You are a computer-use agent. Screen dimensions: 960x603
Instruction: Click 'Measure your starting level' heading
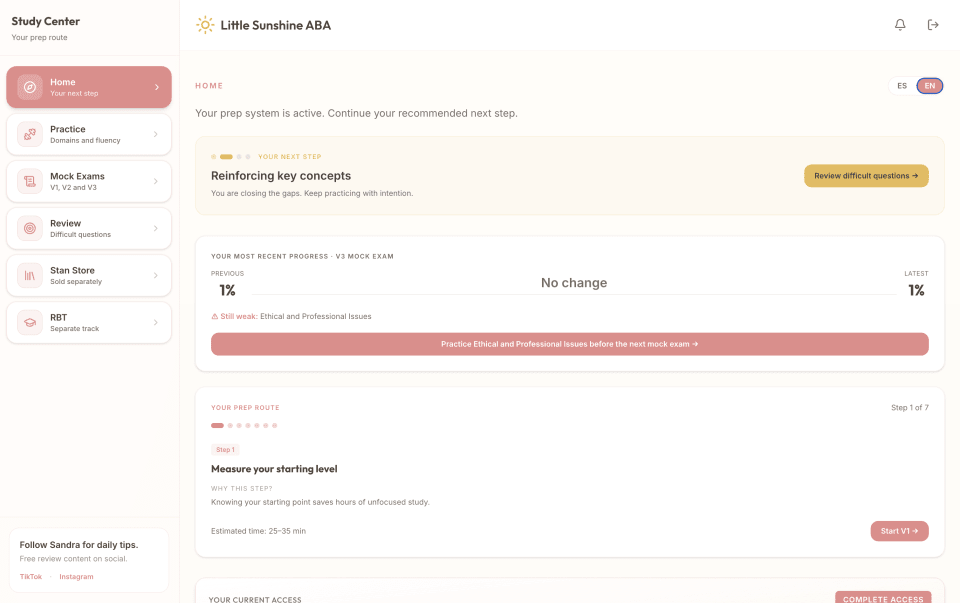[x=274, y=469]
